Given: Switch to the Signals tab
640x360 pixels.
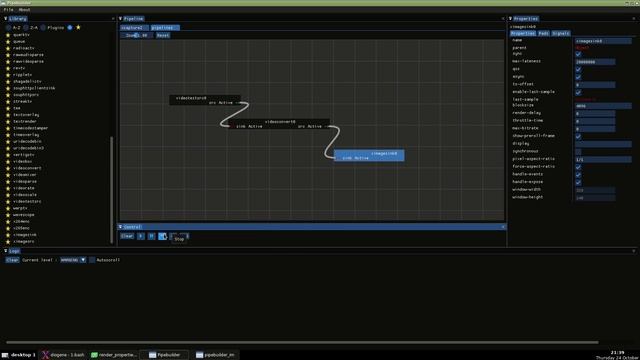Looking at the screenshot, I should coord(561,33).
